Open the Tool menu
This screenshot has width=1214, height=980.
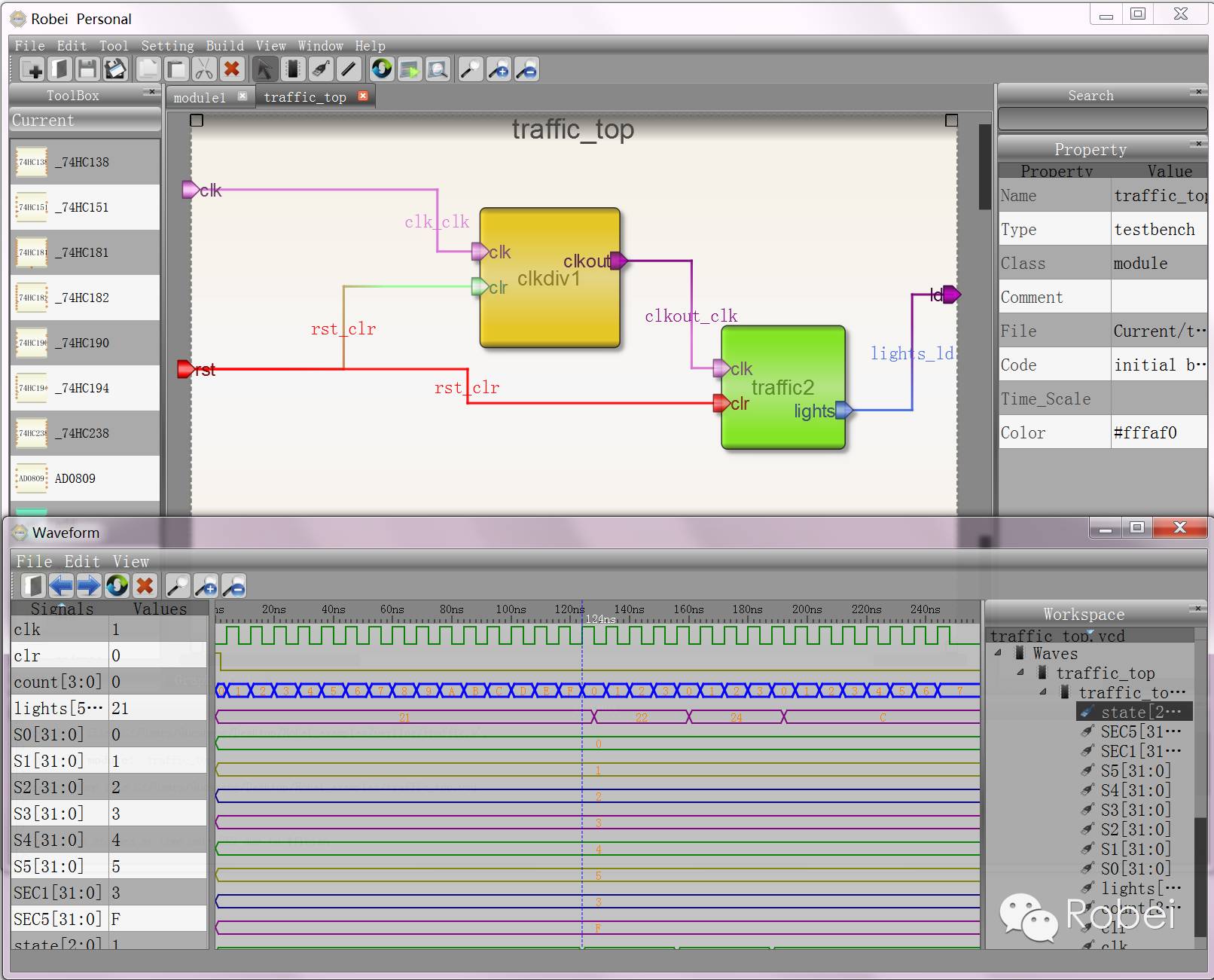coord(114,46)
